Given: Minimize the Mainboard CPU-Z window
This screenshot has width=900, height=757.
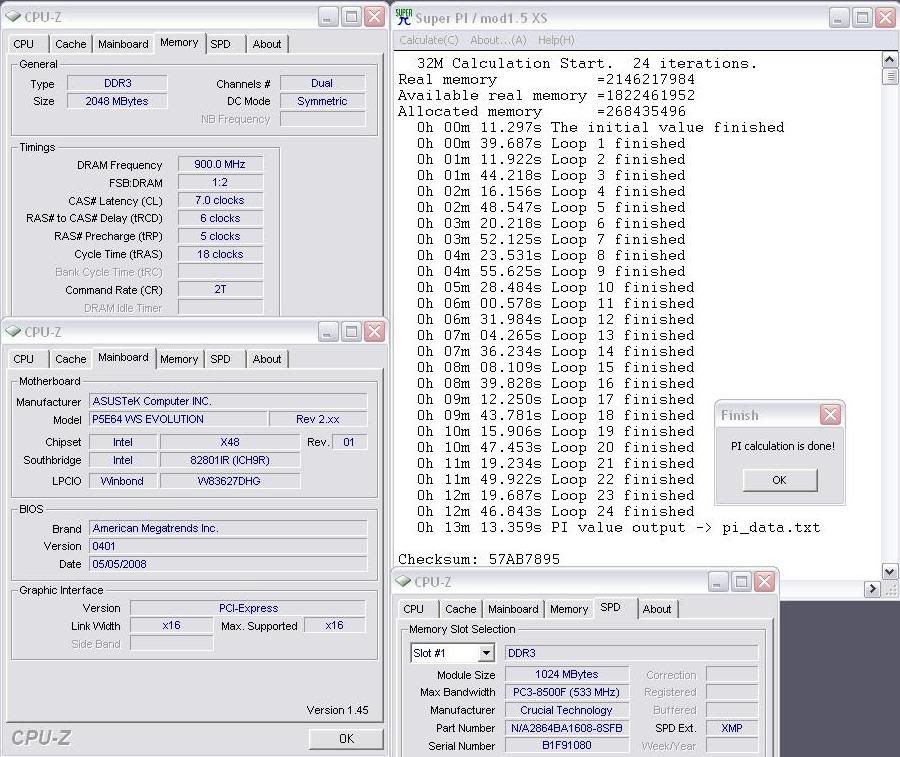Looking at the screenshot, I should (x=327, y=332).
